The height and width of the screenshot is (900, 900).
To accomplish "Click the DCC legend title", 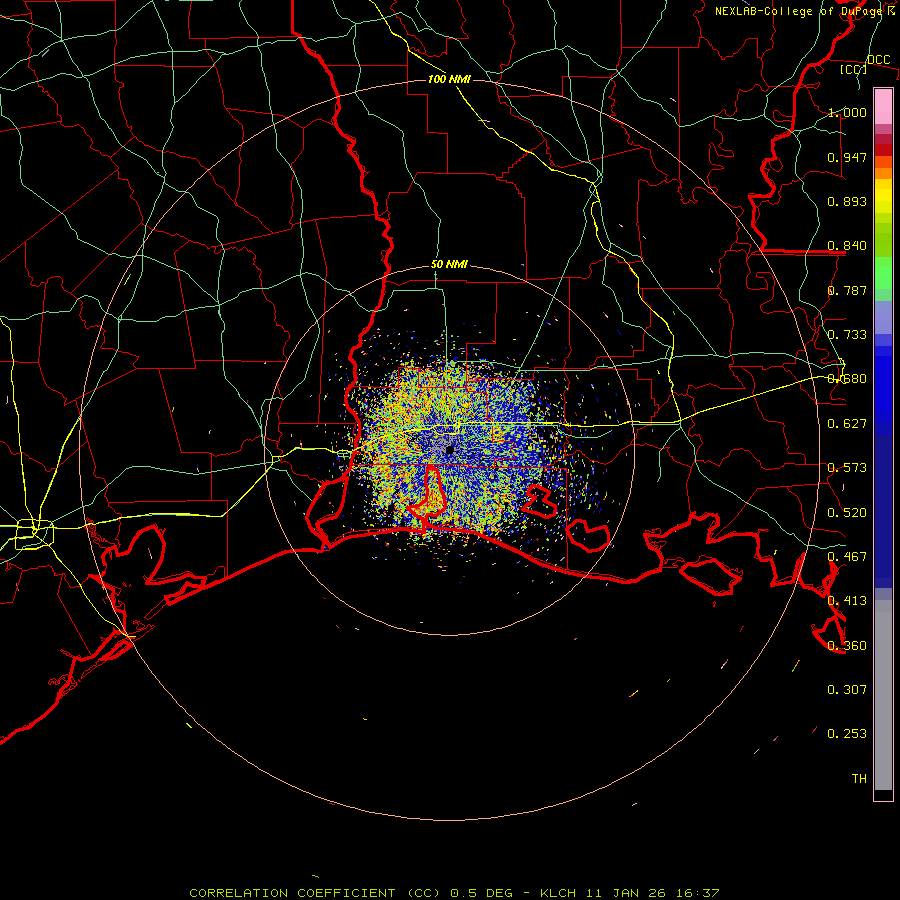I will 878,60.
